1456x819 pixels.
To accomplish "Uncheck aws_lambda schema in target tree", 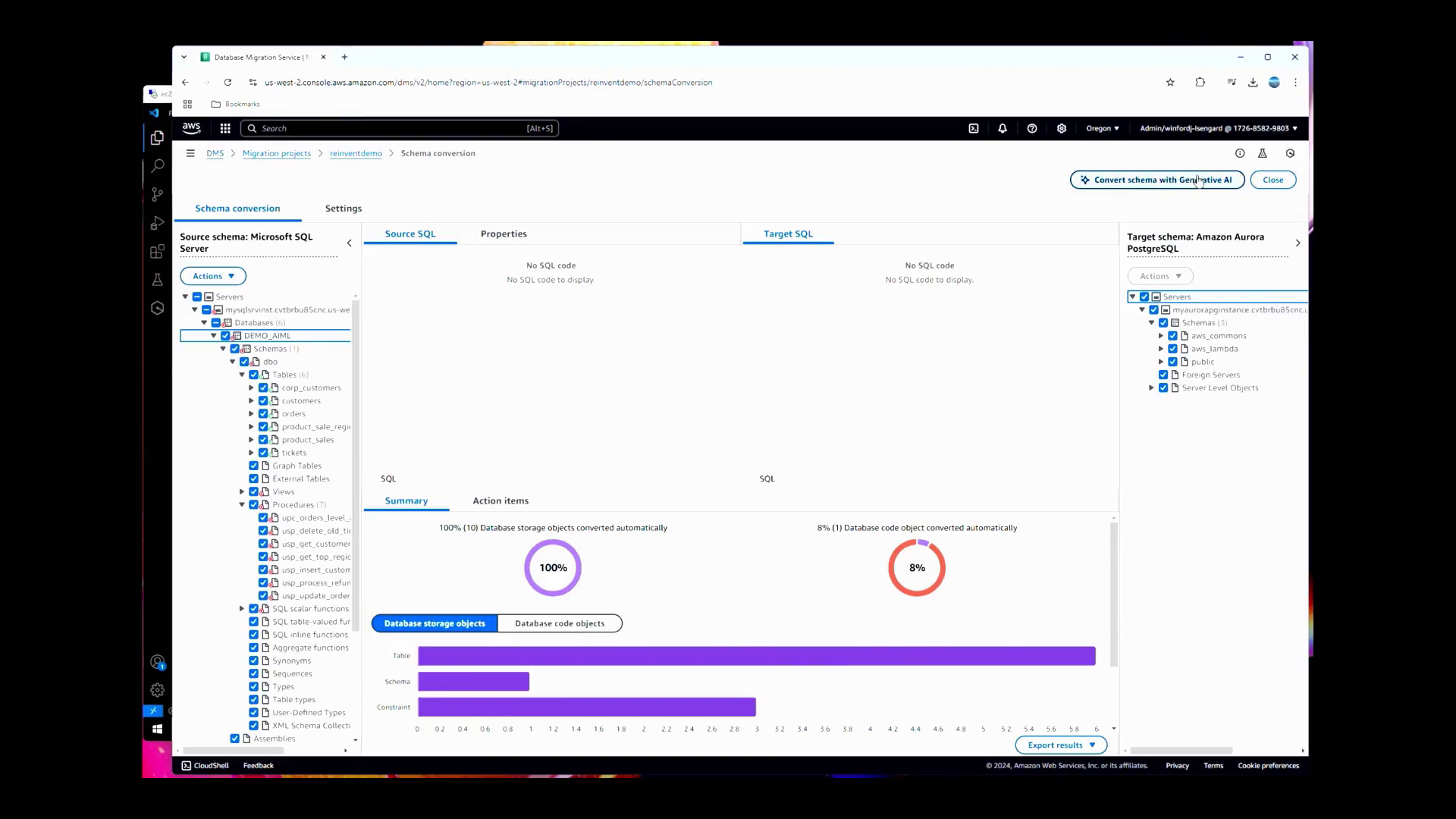I will (1173, 349).
